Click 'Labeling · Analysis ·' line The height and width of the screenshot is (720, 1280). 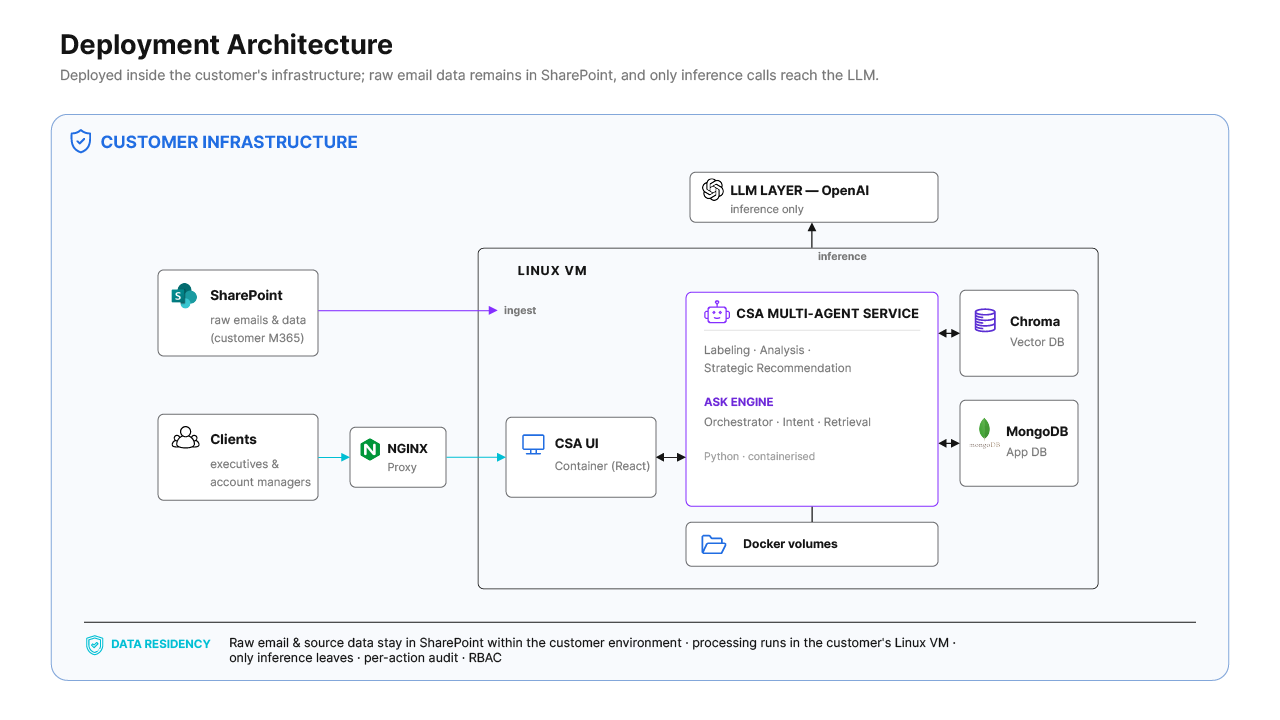click(x=757, y=350)
